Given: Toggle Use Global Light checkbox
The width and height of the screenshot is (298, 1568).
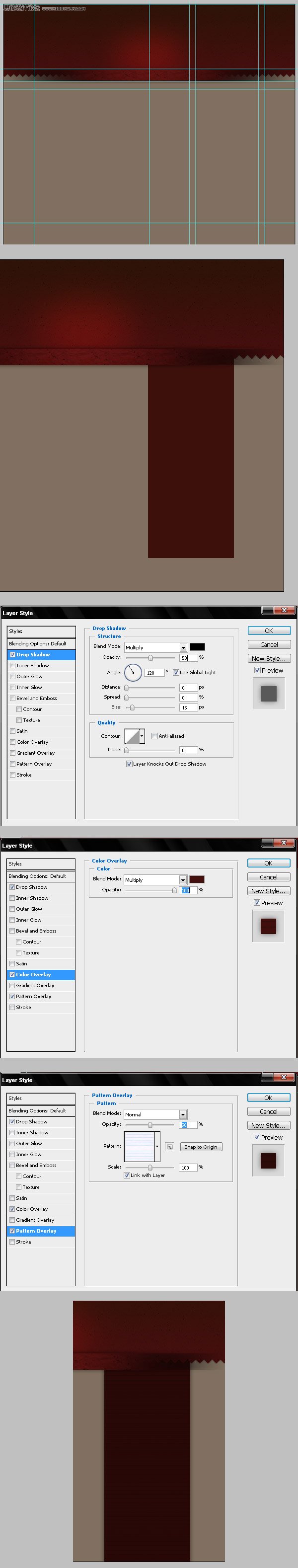Looking at the screenshot, I should 176,673.
